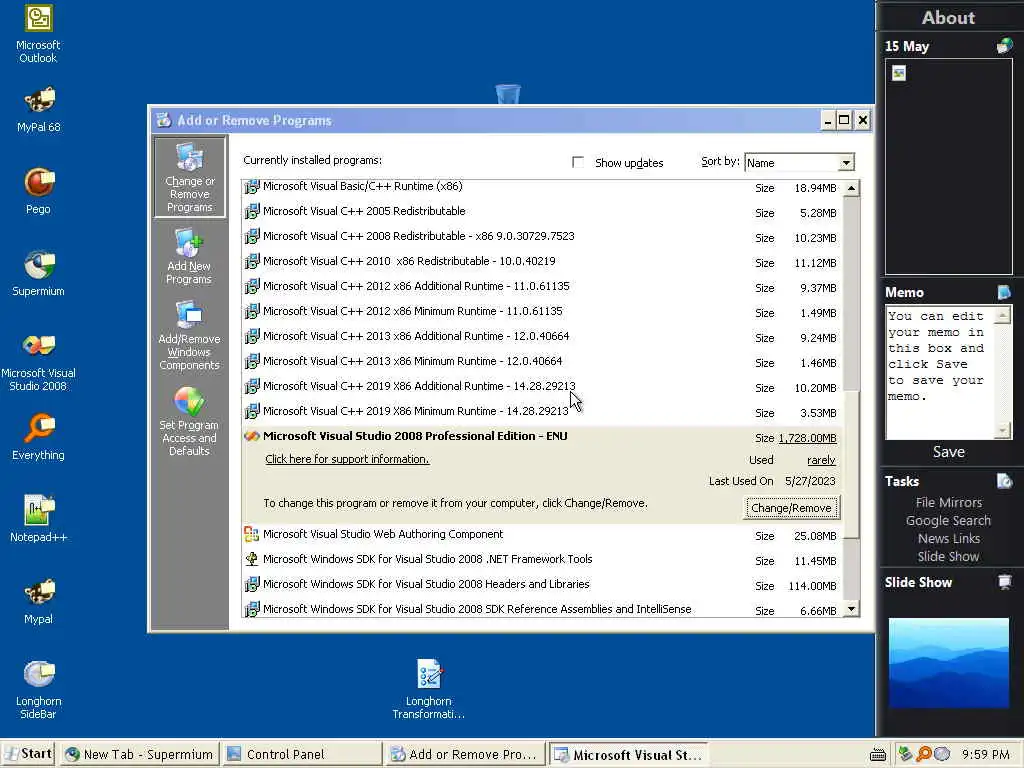Open News Links in Tasks panel
The width and height of the screenshot is (1024, 768).
coord(948,539)
